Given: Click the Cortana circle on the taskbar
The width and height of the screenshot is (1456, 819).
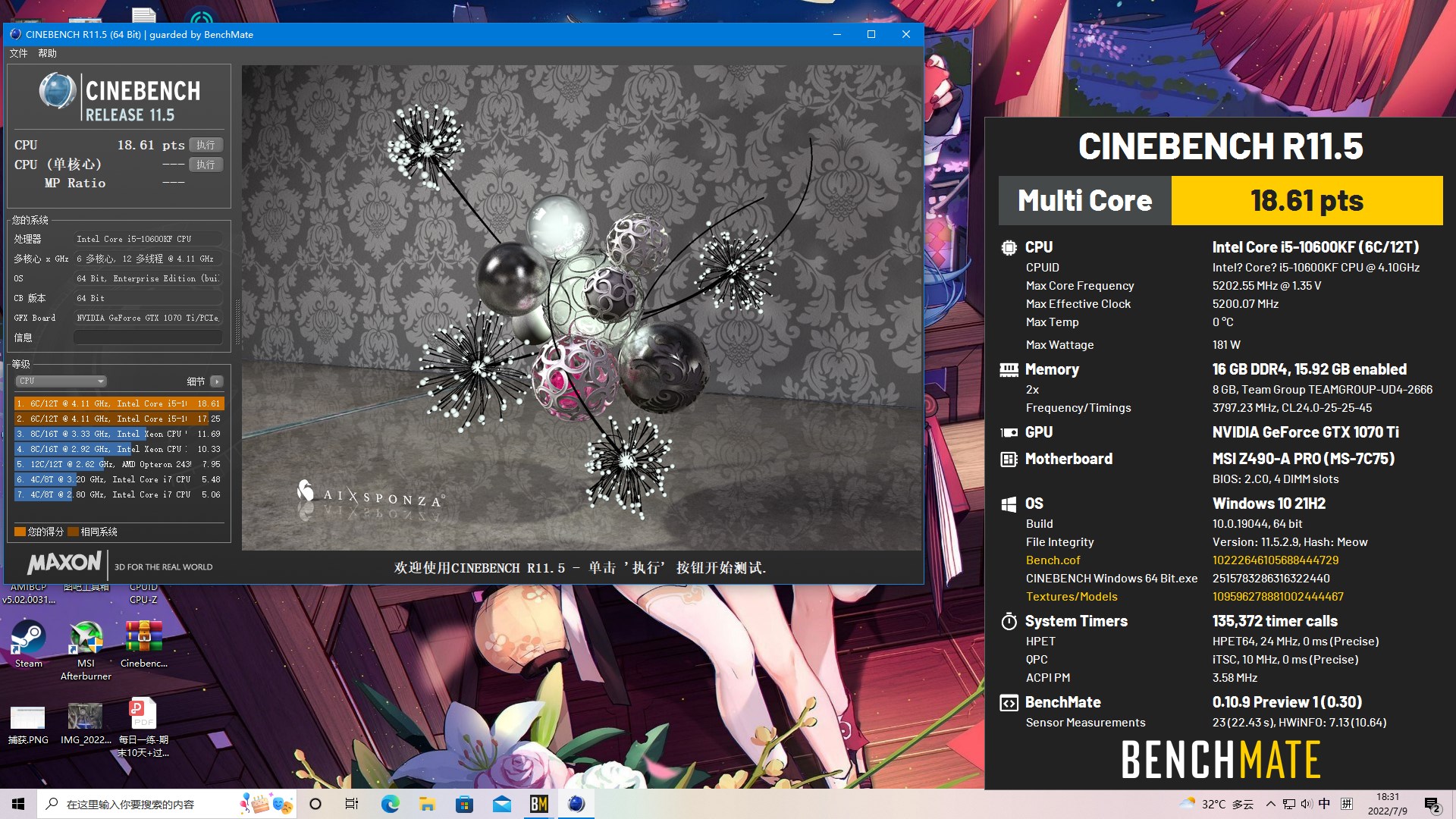Looking at the screenshot, I should tap(316, 804).
